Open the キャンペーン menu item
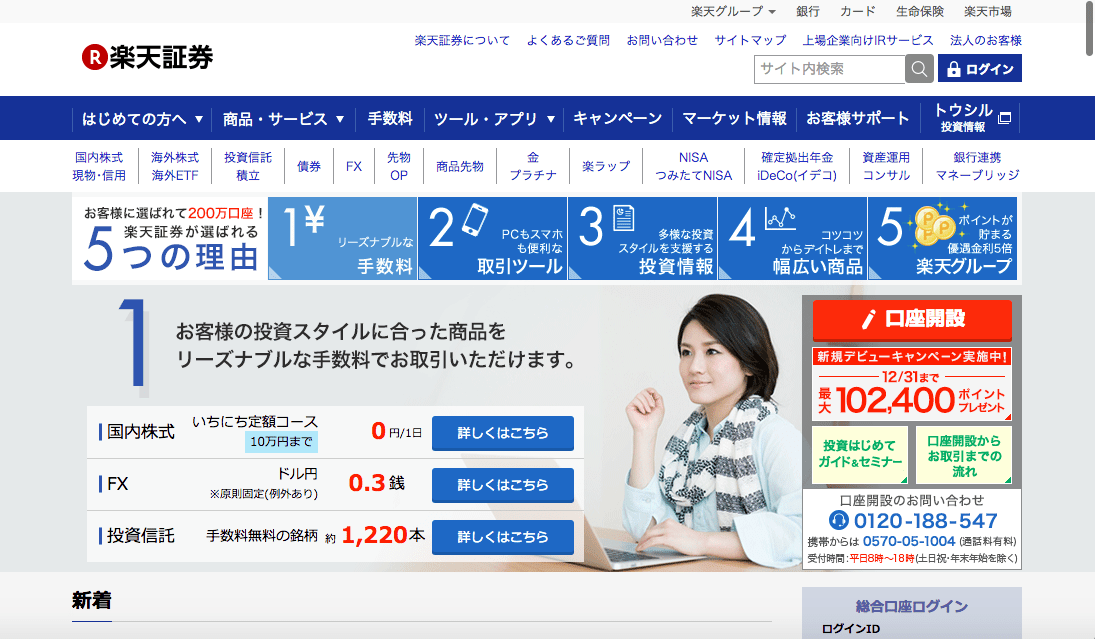 point(617,118)
